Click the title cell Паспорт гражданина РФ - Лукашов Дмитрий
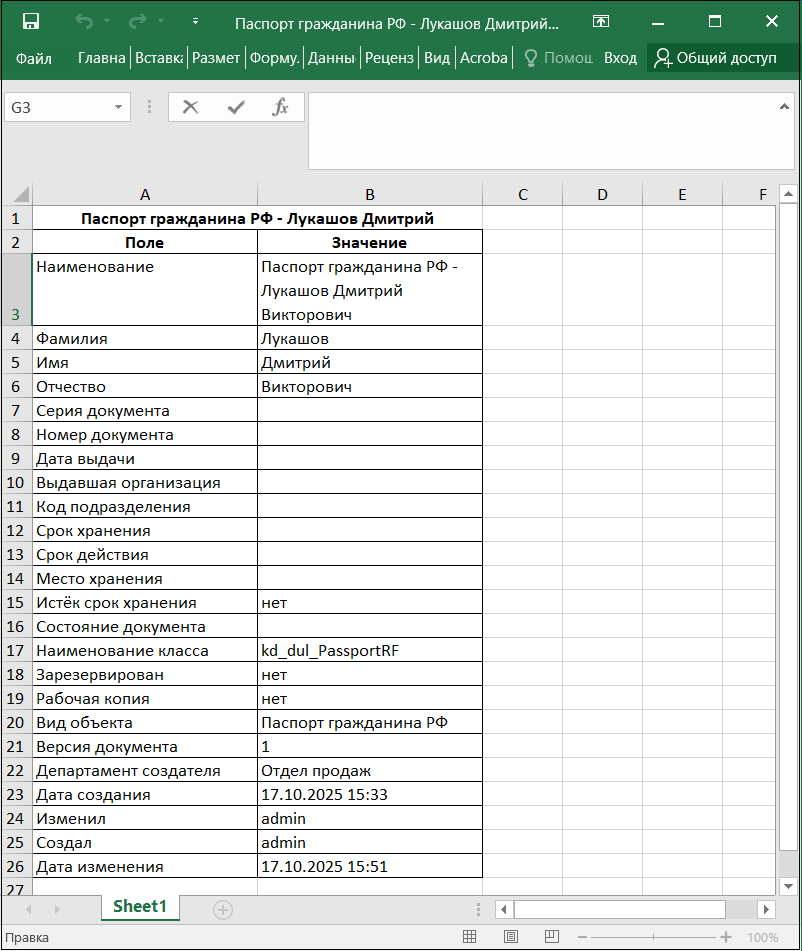 tap(257, 218)
